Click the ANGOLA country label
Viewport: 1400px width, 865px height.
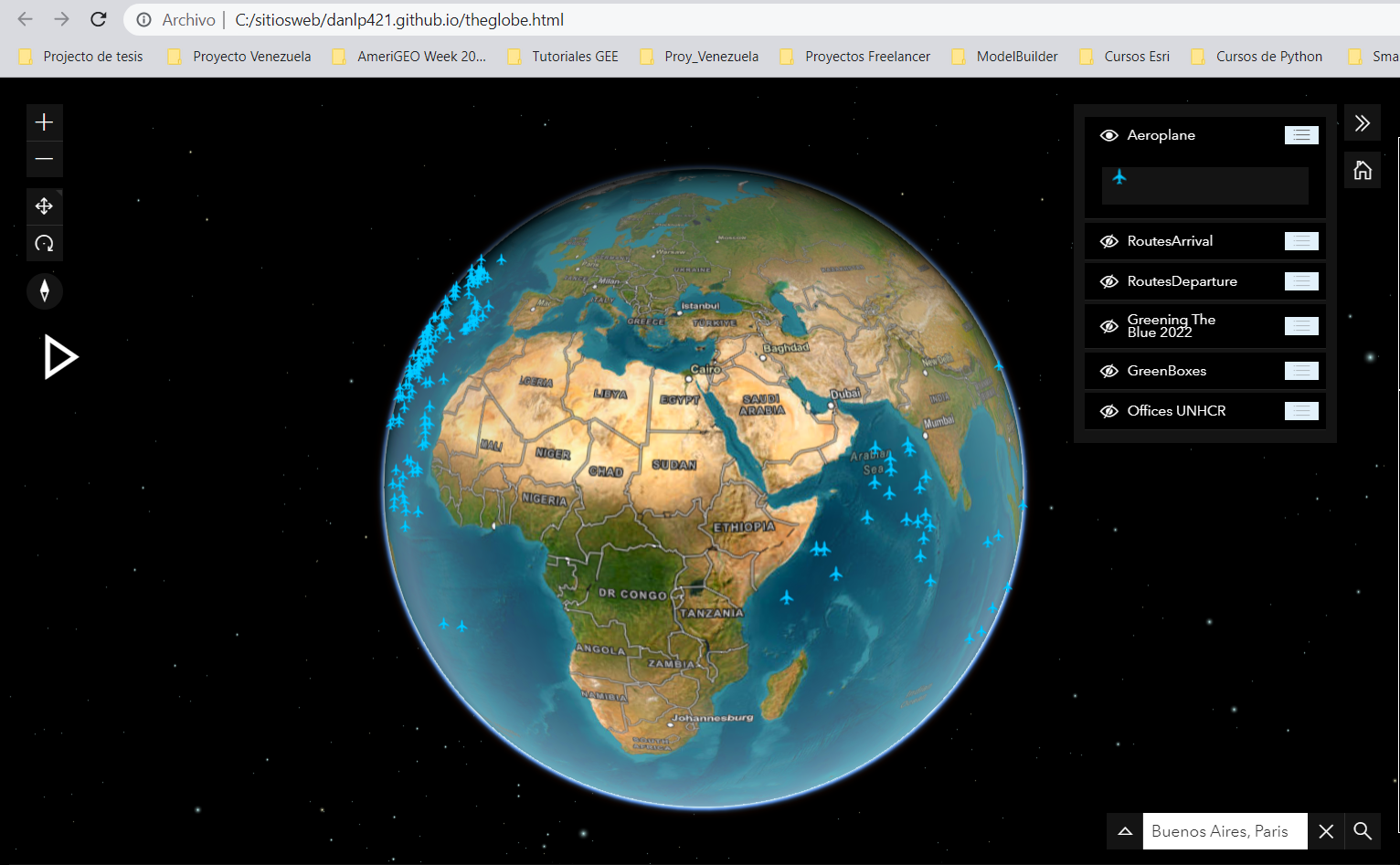[x=600, y=649]
